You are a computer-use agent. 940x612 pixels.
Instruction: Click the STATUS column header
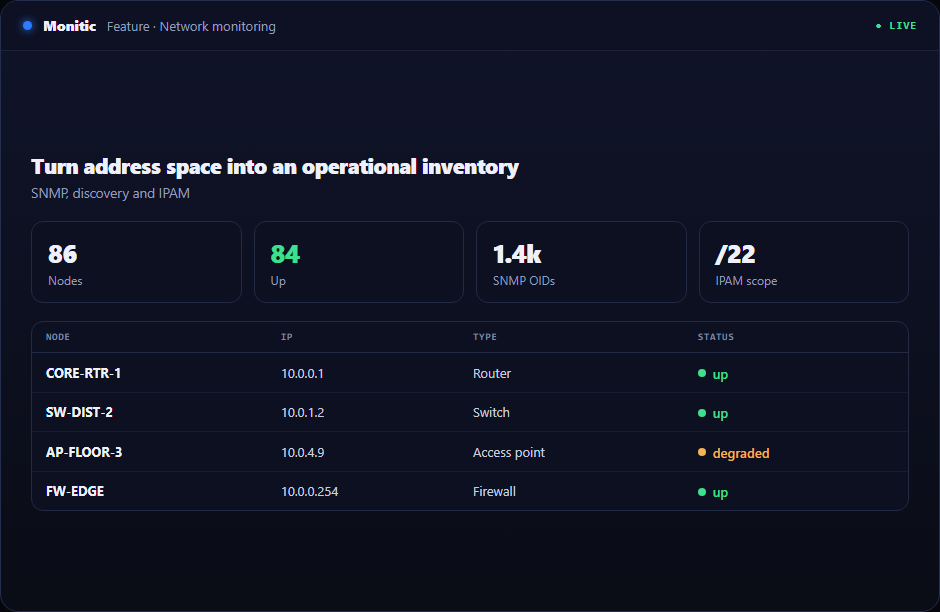(x=715, y=337)
